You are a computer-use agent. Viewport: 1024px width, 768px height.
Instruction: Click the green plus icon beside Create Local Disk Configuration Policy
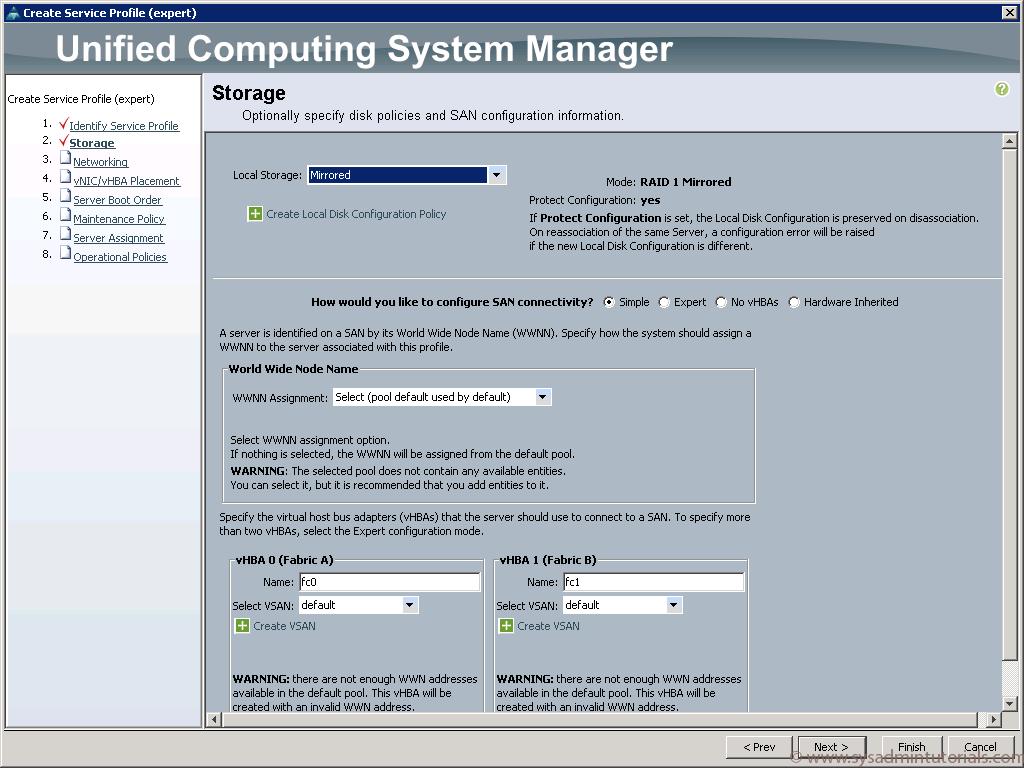tap(255, 214)
